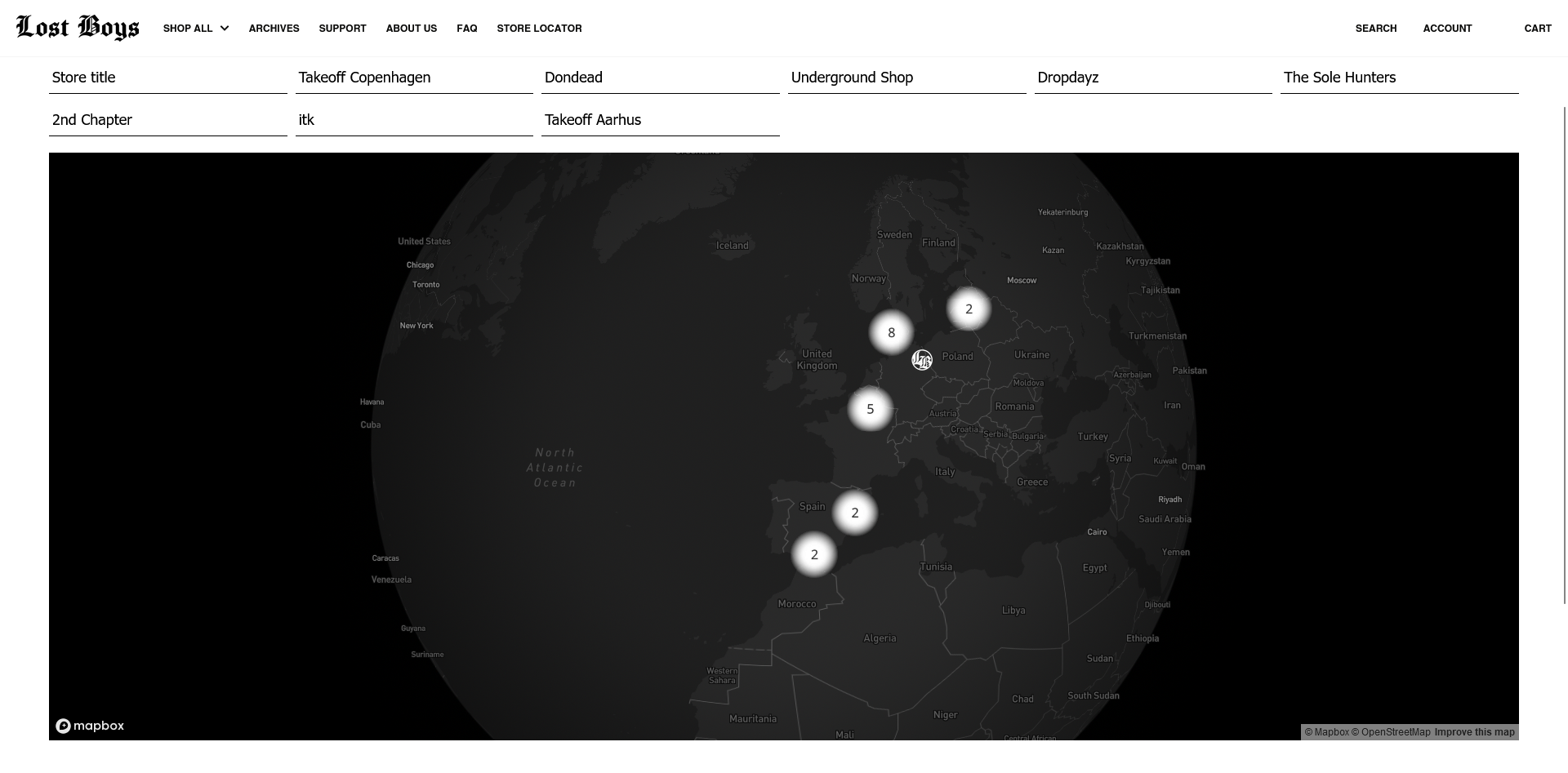Viewport: 1568px width, 773px height.
Task: Open the 2-store cluster east of Spain
Action: pyautogui.click(x=855, y=513)
